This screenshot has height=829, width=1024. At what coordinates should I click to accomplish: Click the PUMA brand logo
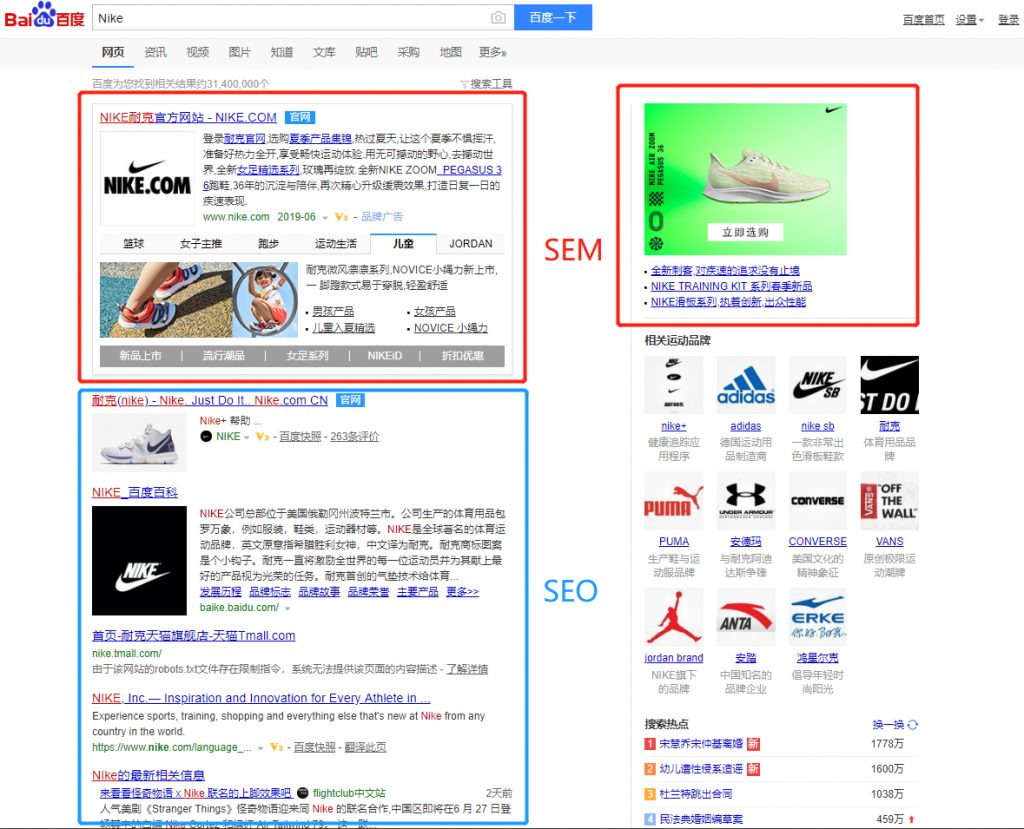[x=675, y=500]
